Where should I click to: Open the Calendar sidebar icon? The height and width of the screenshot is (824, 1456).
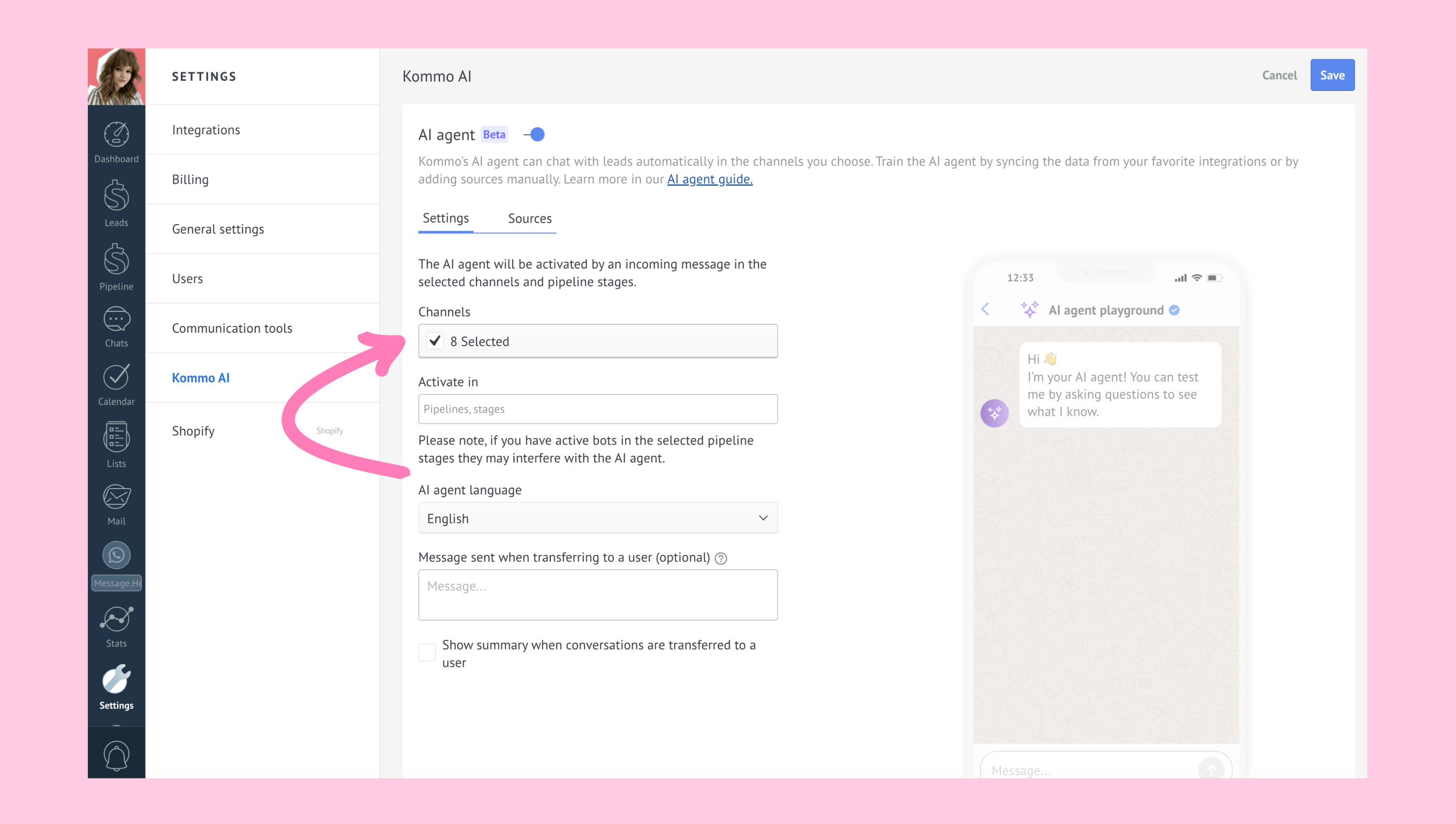[x=116, y=385]
